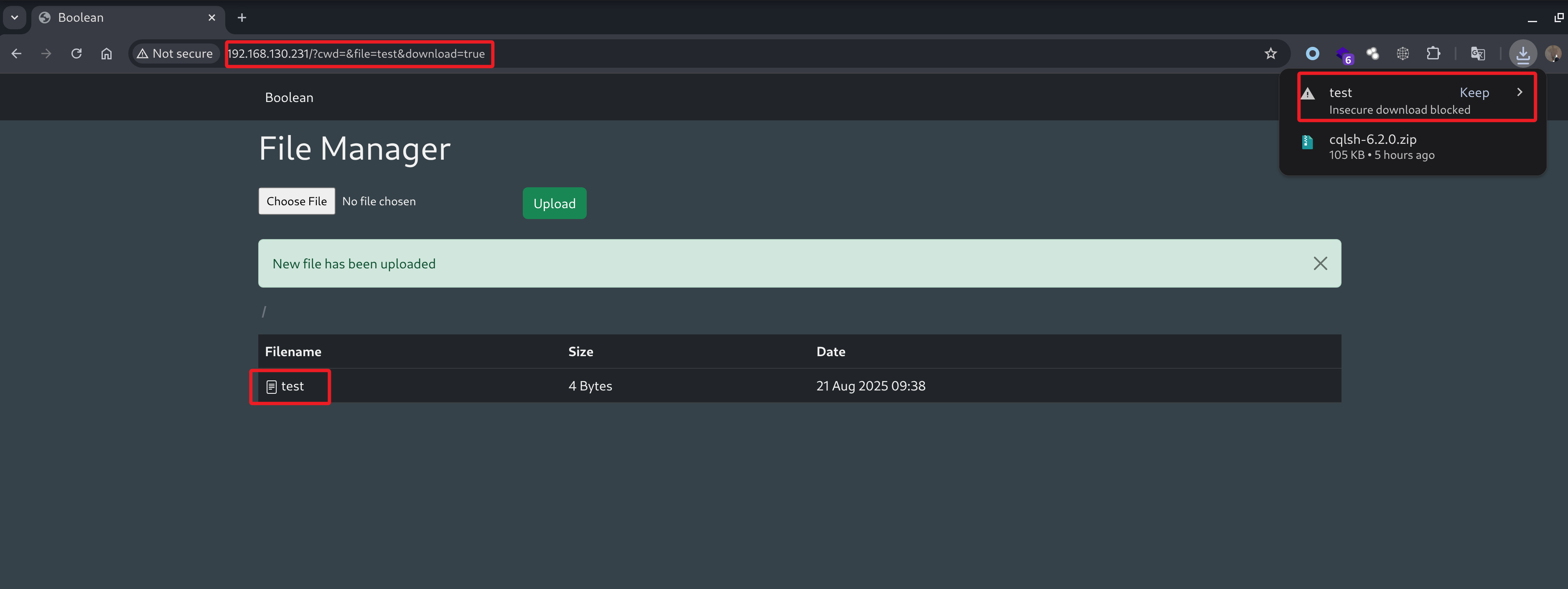
Task: Open the tab search dropdown arrow
Action: pyautogui.click(x=15, y=18)
